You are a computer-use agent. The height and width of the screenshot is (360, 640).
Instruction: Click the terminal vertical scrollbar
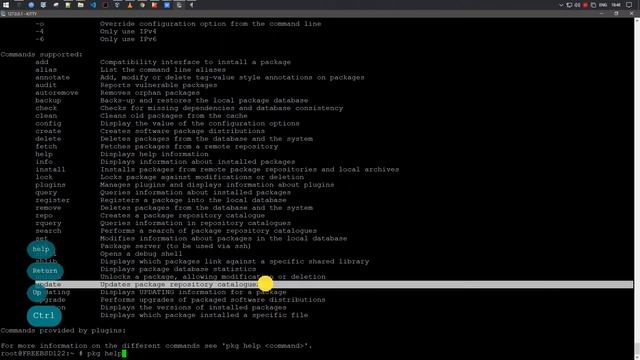coord(637,188)
